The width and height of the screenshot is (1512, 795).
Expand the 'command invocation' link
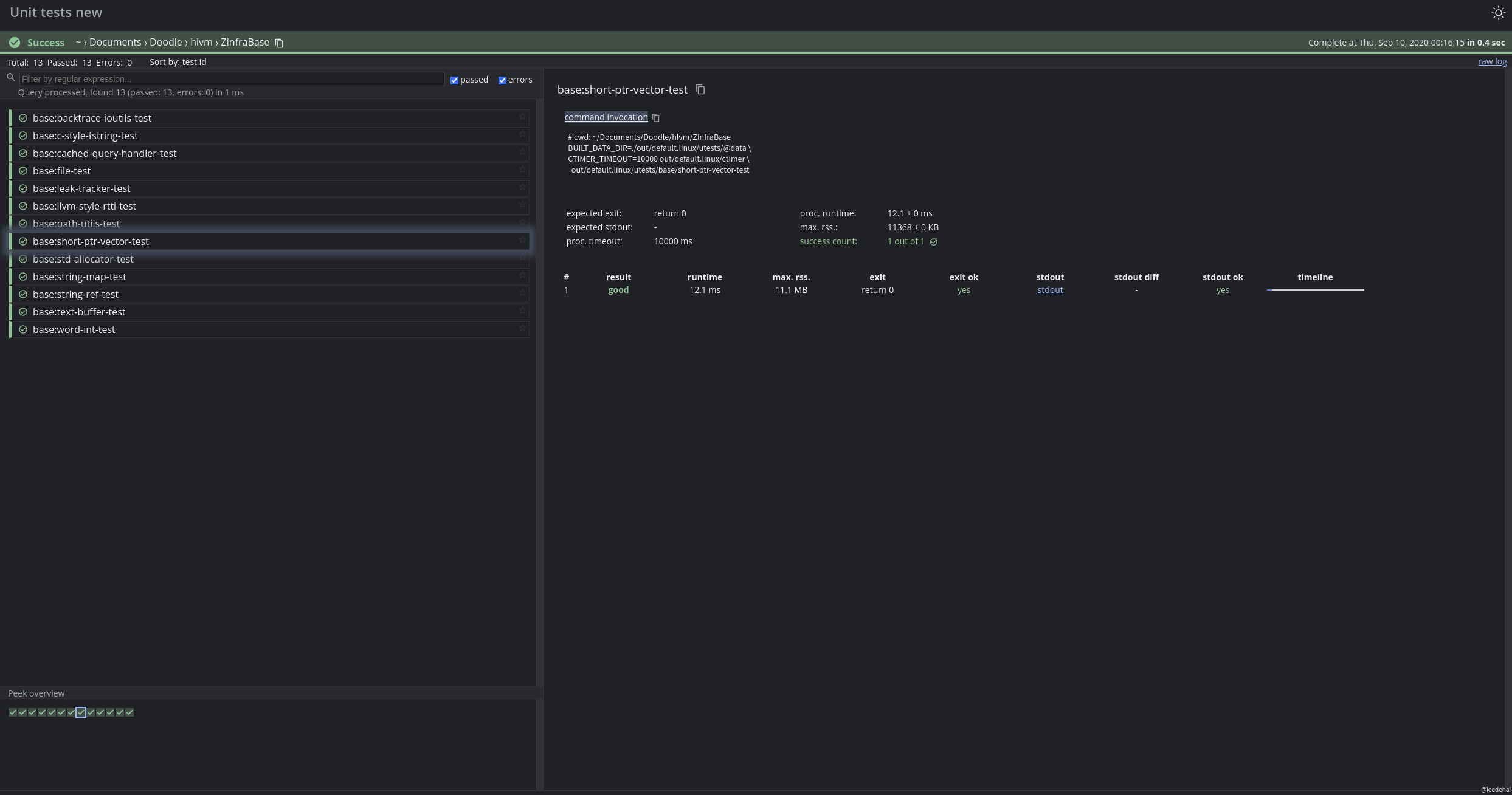pyautogui.click(x=606, y=117)
